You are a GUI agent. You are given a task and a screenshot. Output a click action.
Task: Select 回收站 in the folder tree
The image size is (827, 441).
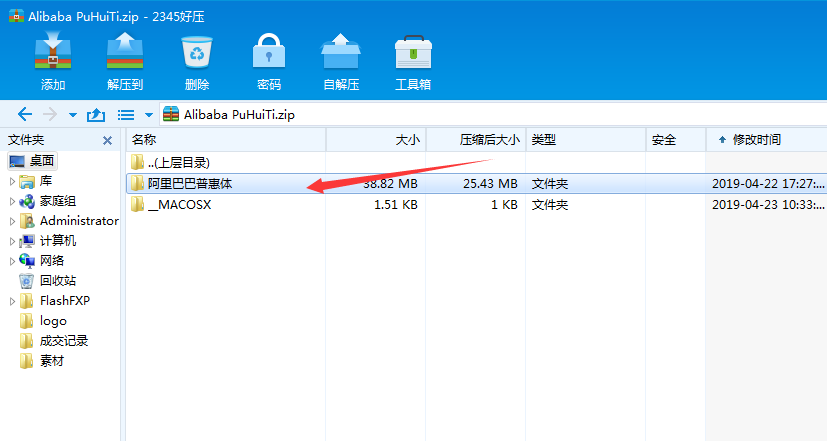coord(47,281)
